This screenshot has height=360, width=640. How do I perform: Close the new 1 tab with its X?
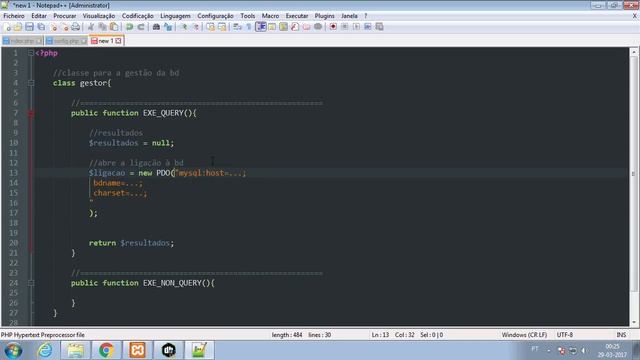118,41
